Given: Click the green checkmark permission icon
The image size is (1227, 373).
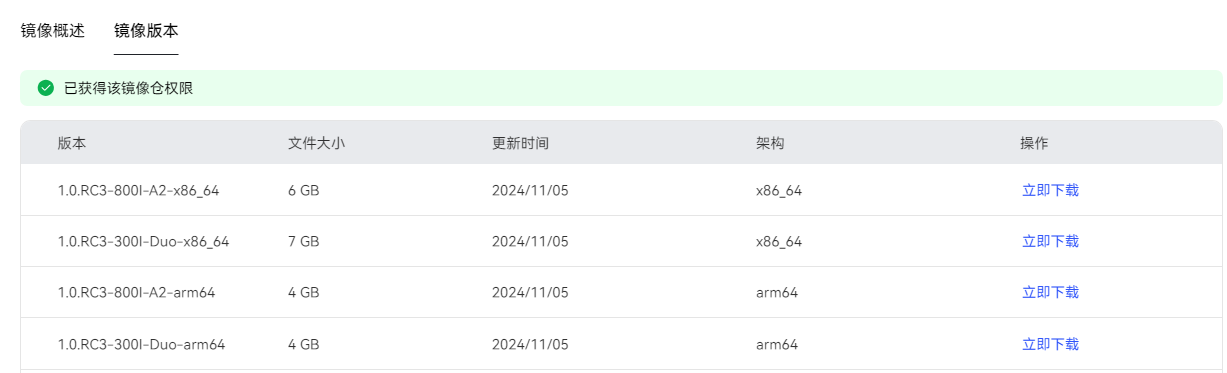Looking at the screenshot, I should (45, 88).
